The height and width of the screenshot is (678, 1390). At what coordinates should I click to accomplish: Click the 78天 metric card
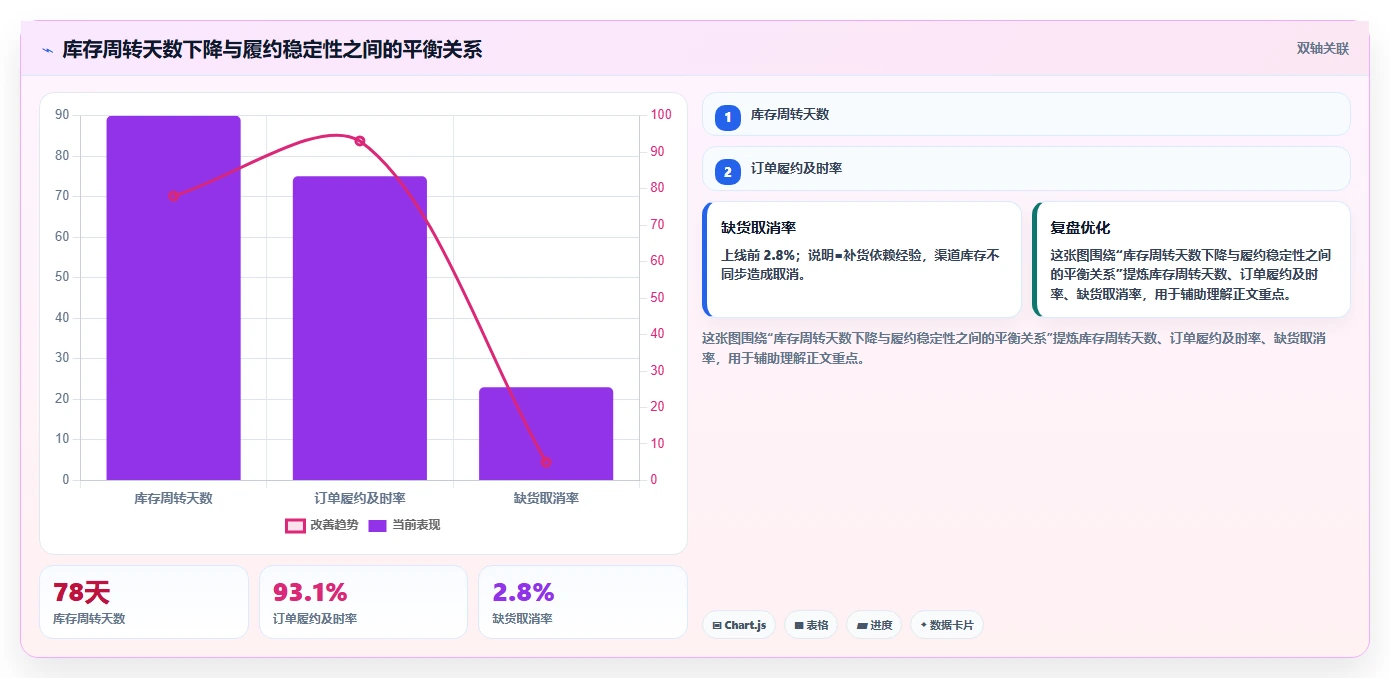pyautogui.click(x=144, y=602)
